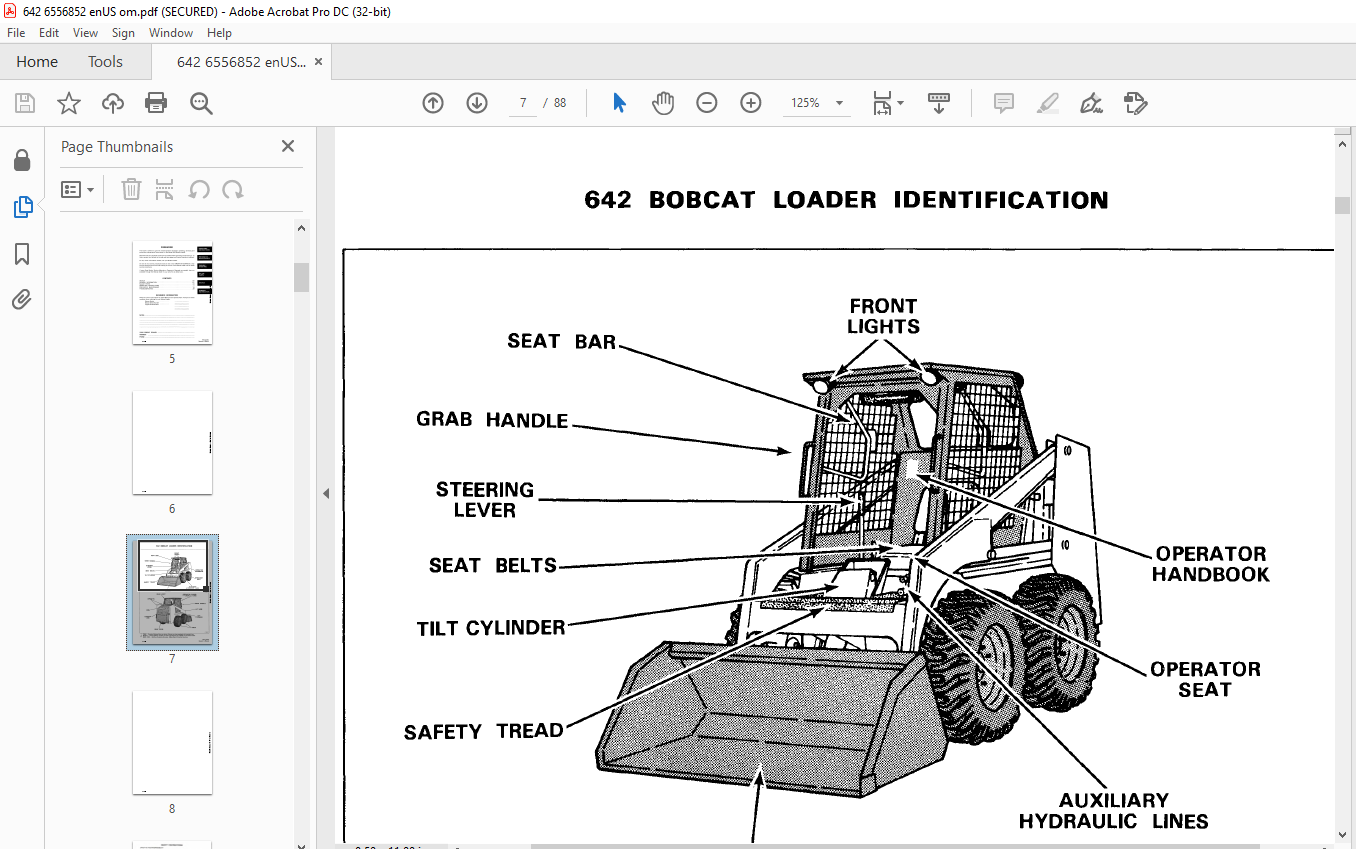Switch to the Tools tab
1356x849 pixels.
[x=105, y=62]
